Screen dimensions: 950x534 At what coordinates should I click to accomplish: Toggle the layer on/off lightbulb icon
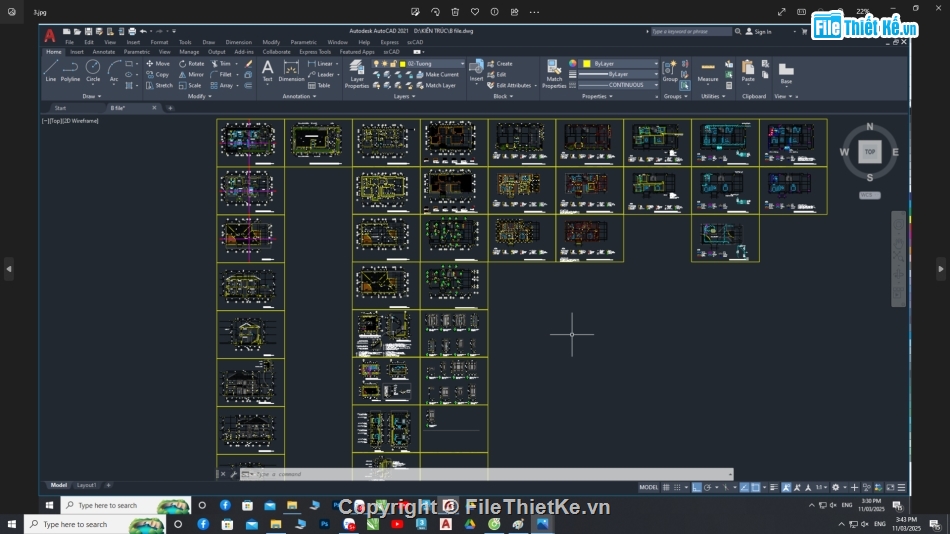click(x=376, y=64)
